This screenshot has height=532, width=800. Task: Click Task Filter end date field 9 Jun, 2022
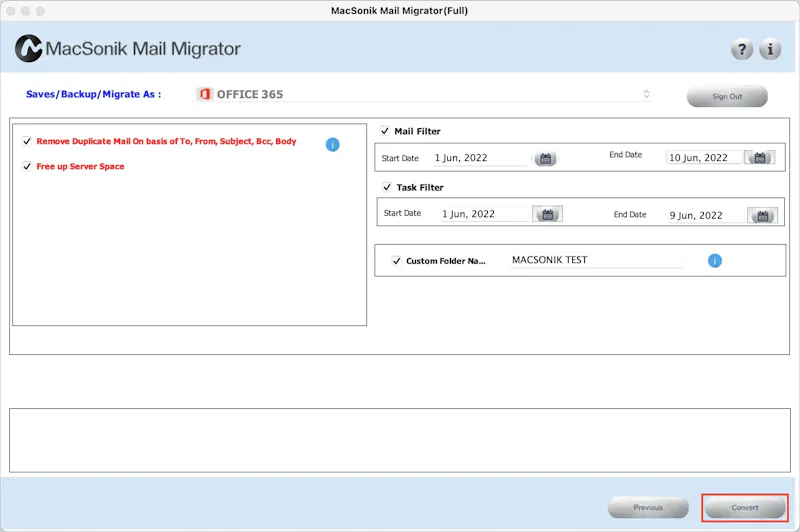pyautogui.click(x=706, y=215)
